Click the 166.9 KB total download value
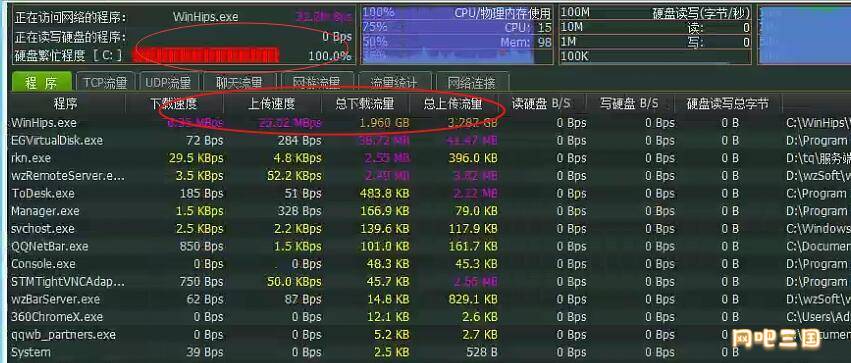This screenshot has width=851, height=363. point(384,211)
